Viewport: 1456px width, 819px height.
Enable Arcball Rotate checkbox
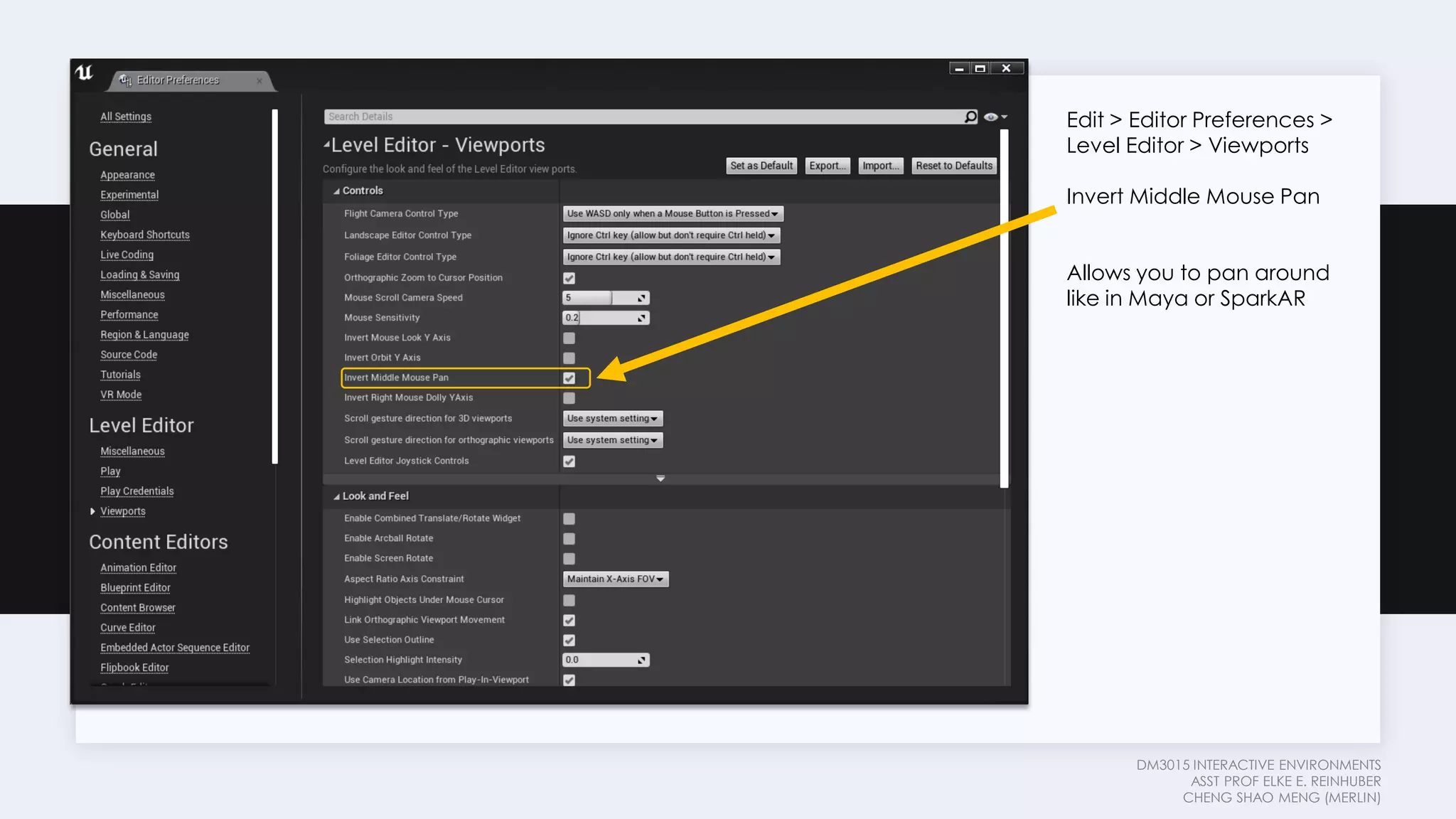tap(569, 539)
